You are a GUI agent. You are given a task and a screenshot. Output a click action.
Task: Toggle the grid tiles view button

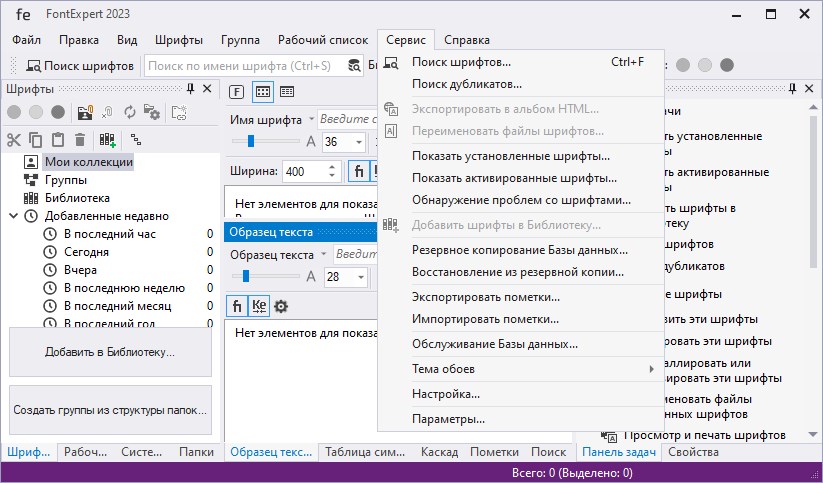(263, 92)
